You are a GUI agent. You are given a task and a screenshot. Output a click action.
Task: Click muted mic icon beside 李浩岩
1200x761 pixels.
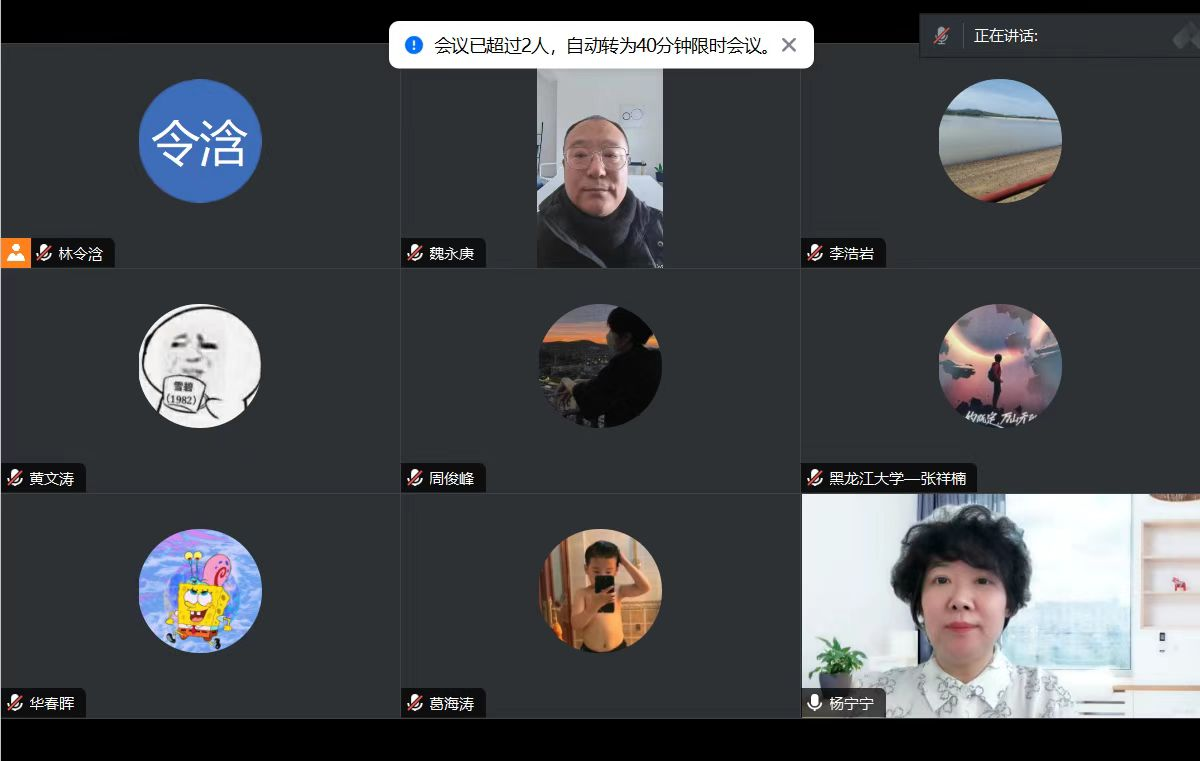tap(815, 253)
